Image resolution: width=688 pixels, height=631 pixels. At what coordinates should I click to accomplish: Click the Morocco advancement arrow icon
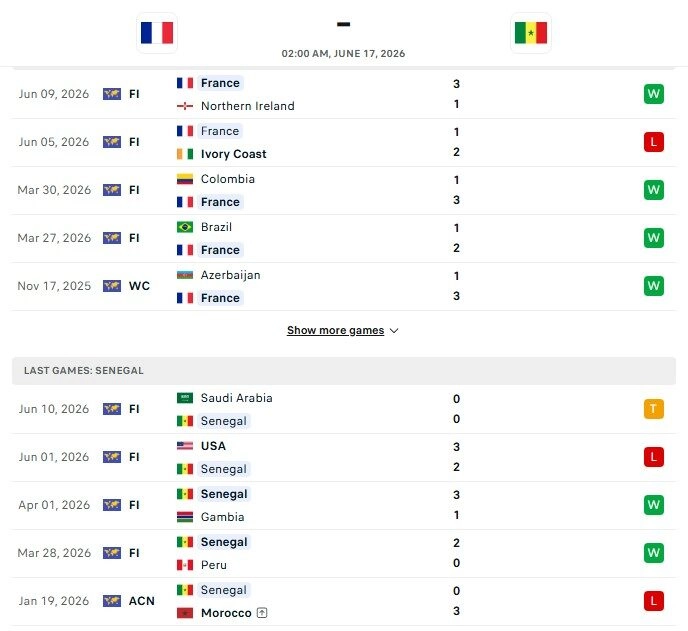click(x=262, y=613)
